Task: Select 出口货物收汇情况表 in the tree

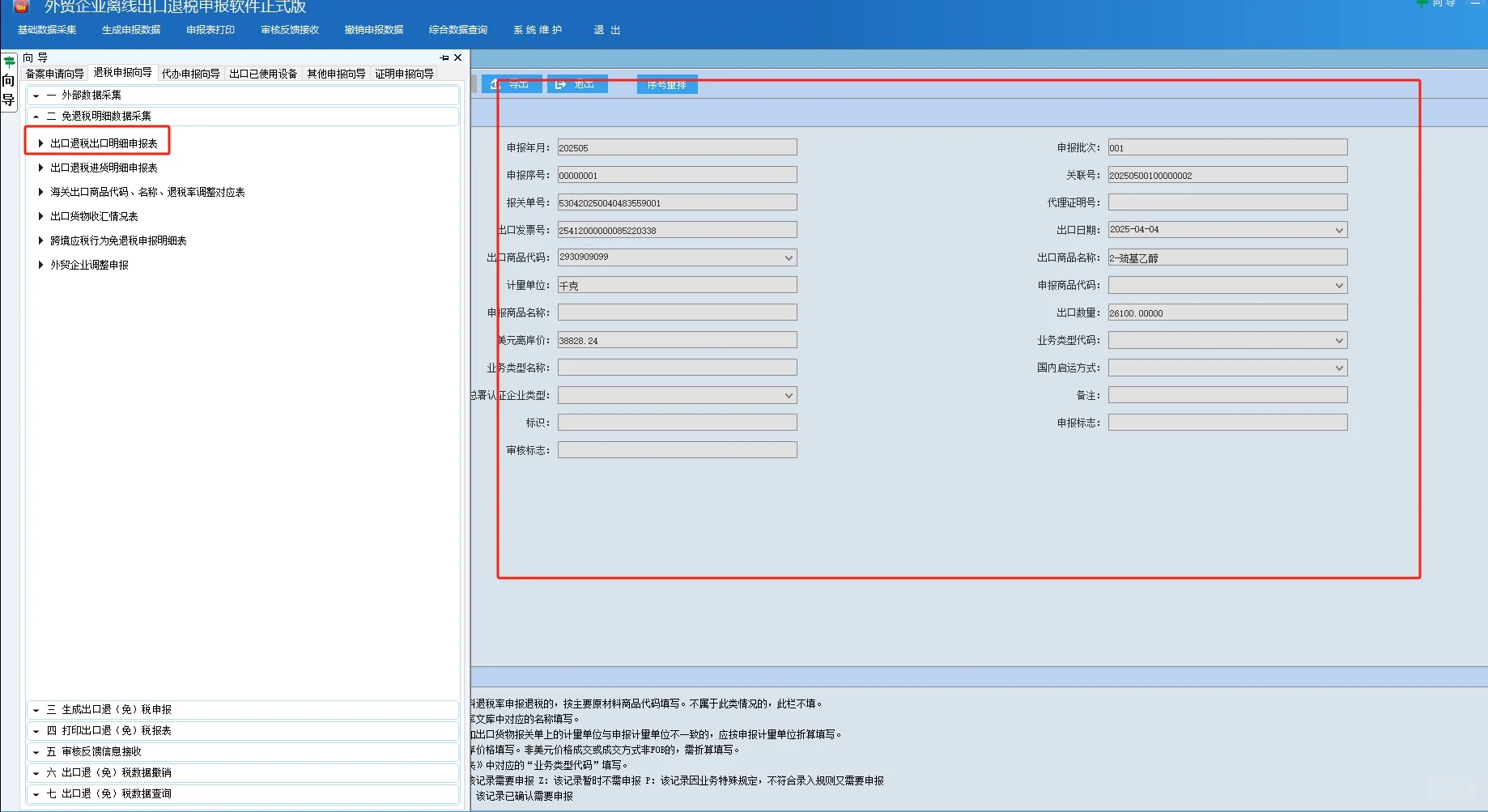Action: point(94,216)
